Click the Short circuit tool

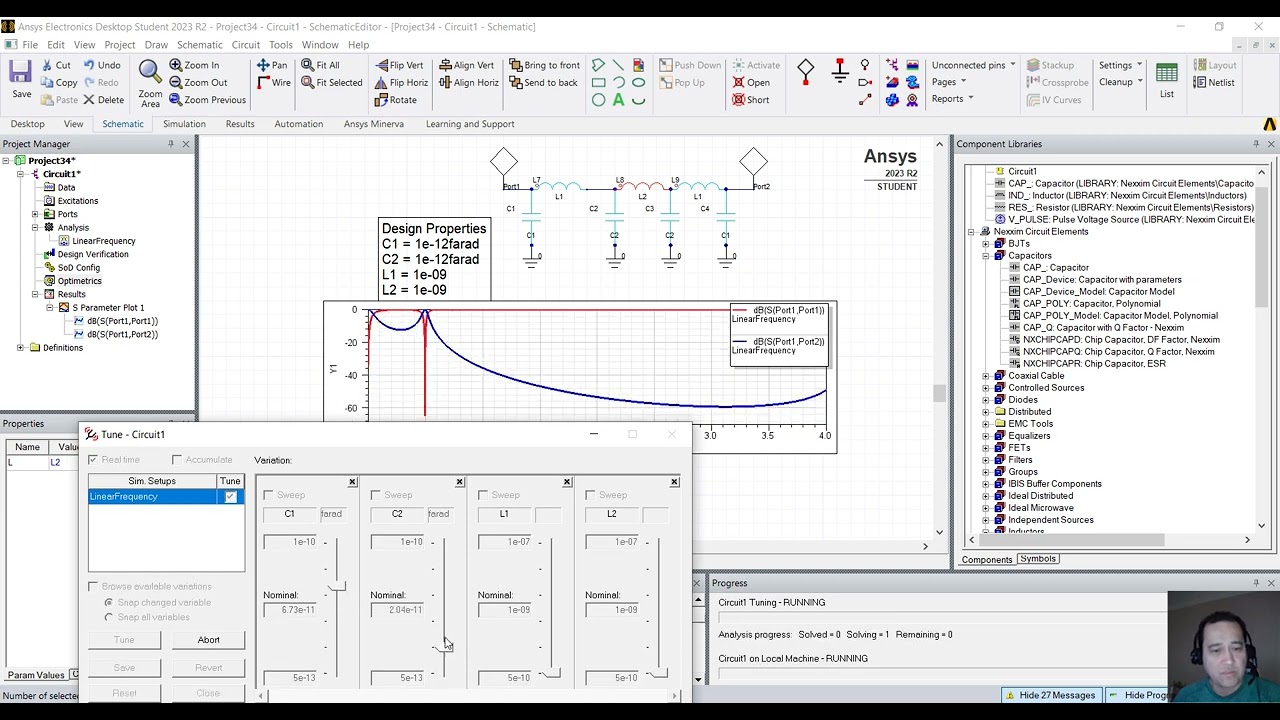pyautogui.click(x=750, y=100)
